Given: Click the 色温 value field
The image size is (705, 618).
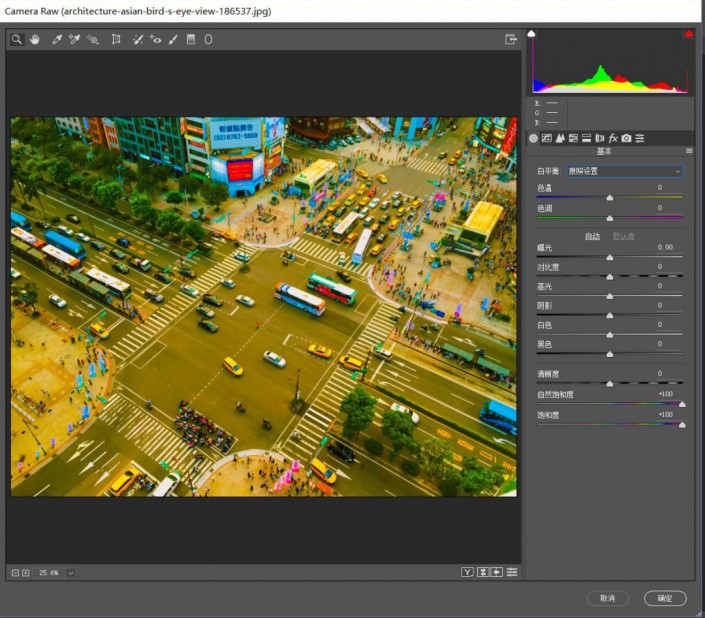Looking at the screenshot, I should pos(660,187).
